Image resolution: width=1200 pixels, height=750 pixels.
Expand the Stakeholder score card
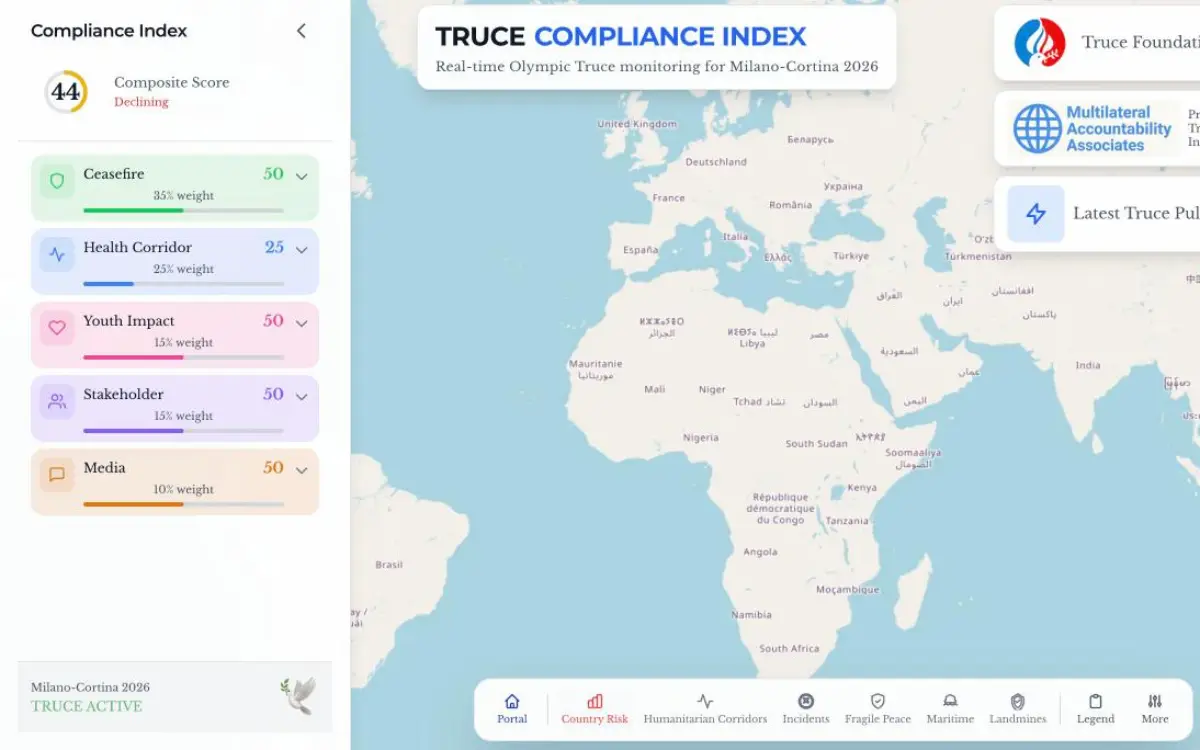point(301,396)
